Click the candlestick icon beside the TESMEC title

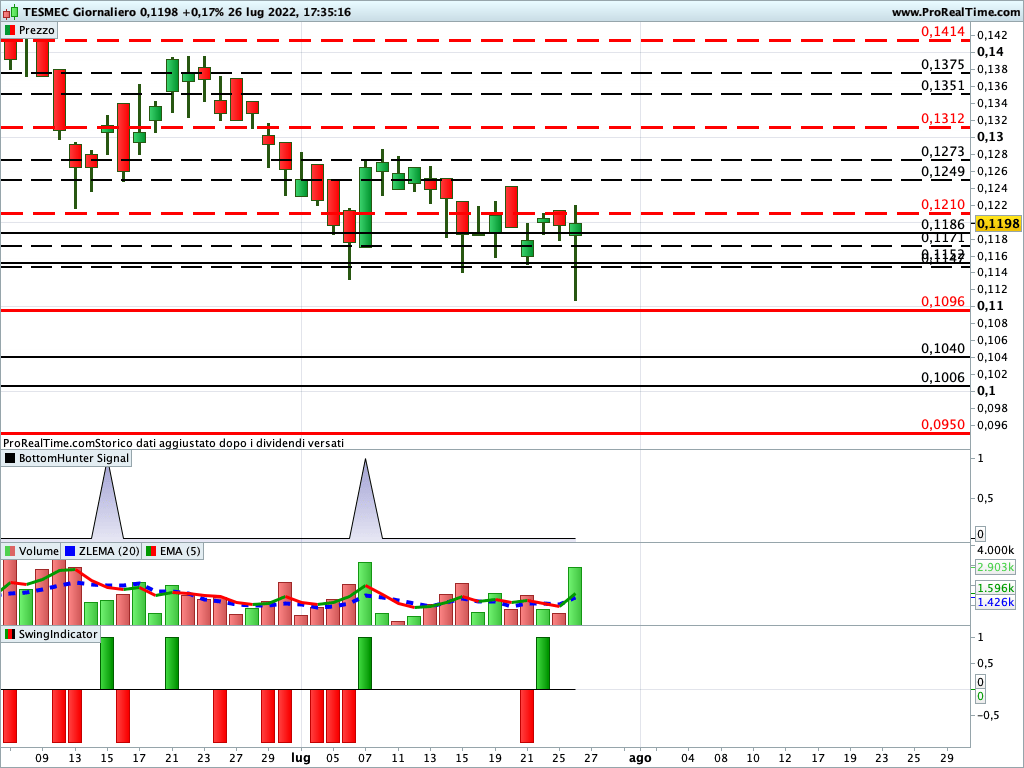pos(12,12)
